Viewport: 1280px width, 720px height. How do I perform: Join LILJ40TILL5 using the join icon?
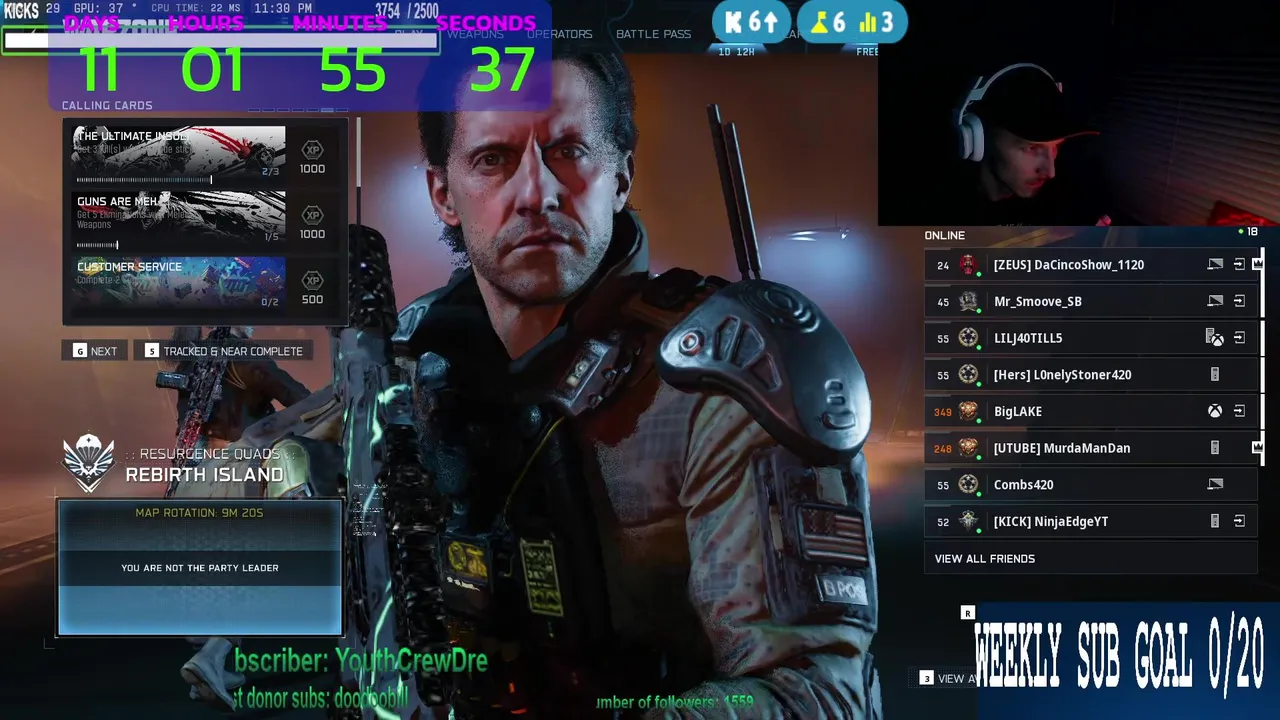[1239, 338]
